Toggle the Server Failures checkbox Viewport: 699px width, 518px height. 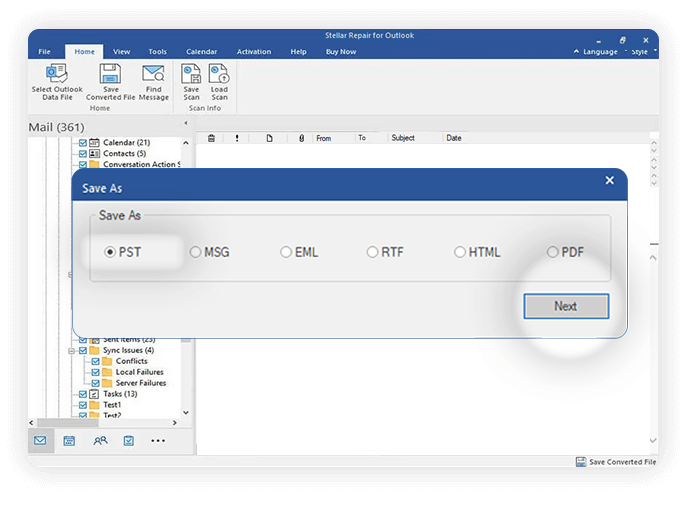[95, 383]
